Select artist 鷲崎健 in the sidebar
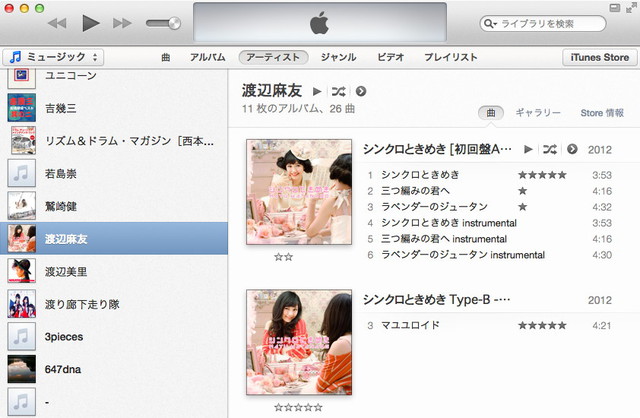The width and height of the screenshot is (640, 418). 114,206
